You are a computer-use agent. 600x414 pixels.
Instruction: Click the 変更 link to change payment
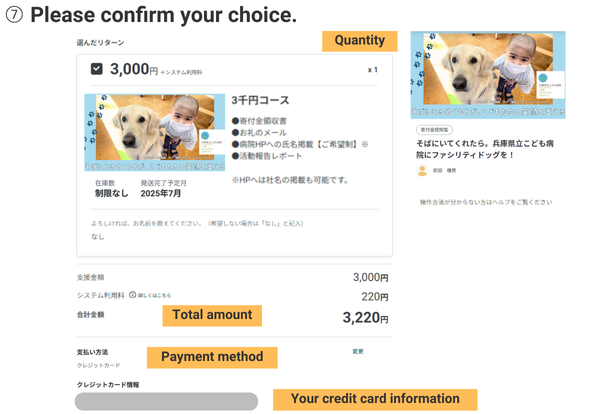pyautogui.click(x=358, y=352)
